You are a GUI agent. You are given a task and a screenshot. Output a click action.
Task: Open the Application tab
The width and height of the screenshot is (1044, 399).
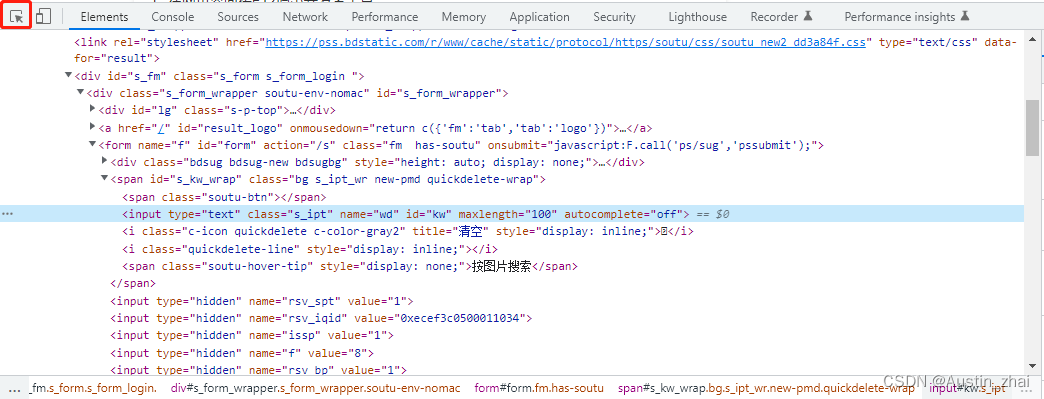click(x=539, y=17)
